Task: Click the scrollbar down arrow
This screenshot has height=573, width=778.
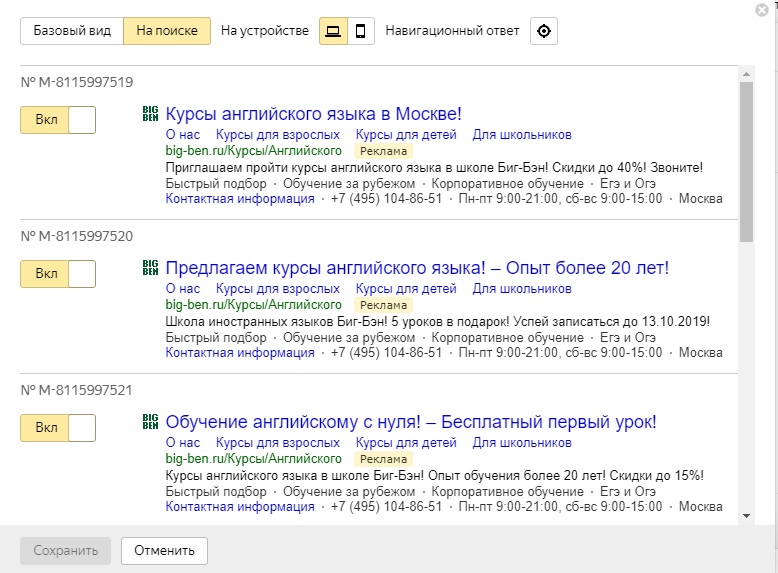Action: tap(746, 516)
